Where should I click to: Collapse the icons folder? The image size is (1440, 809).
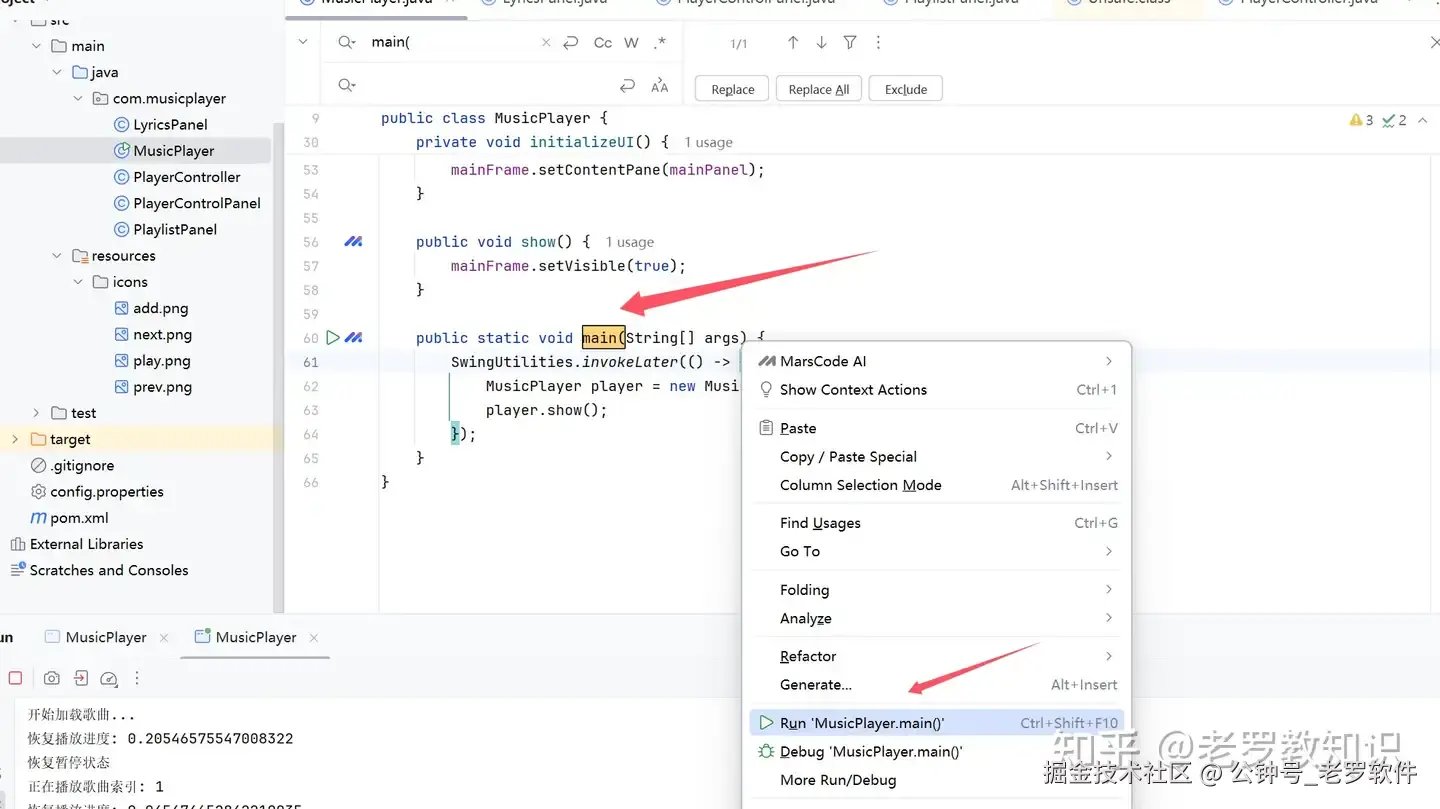click(78, 282)
